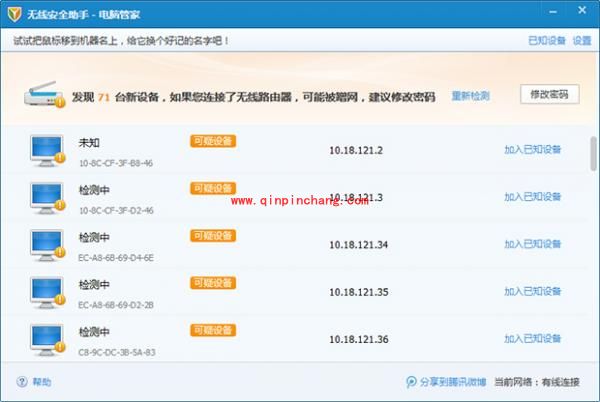Viewport: 600px width, 402px height.
Task: Click 重新检测 to rescan devices
Action: tap(470, 96)
